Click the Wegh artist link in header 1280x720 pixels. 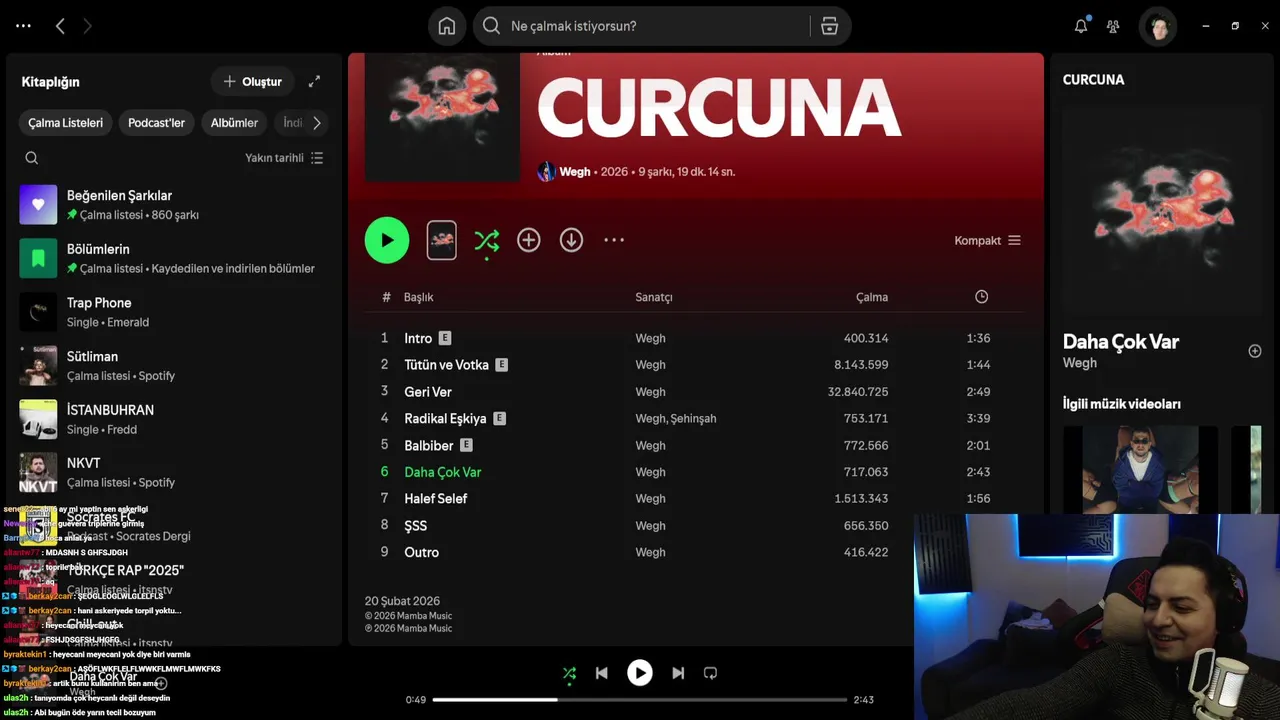(574, 172)
